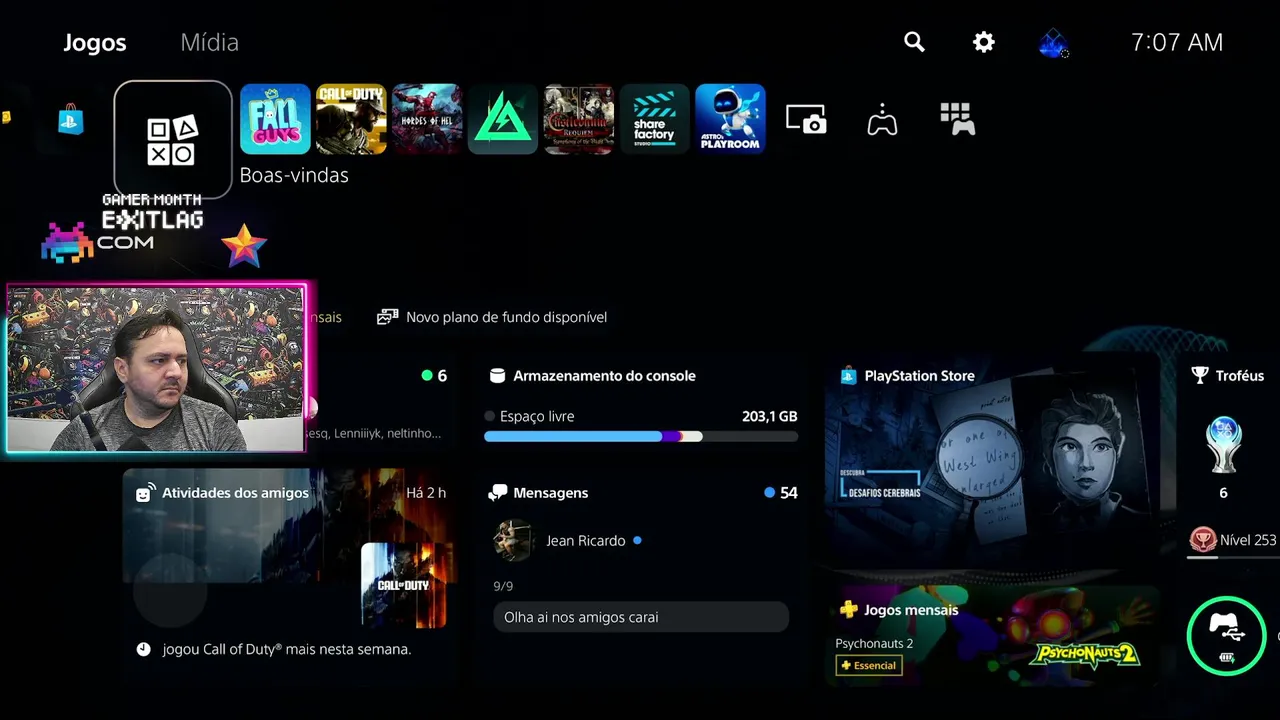Open the PlayStation Store bag icon
Viewport: 1280px width, 720px height.
click(x=70, y=120)
